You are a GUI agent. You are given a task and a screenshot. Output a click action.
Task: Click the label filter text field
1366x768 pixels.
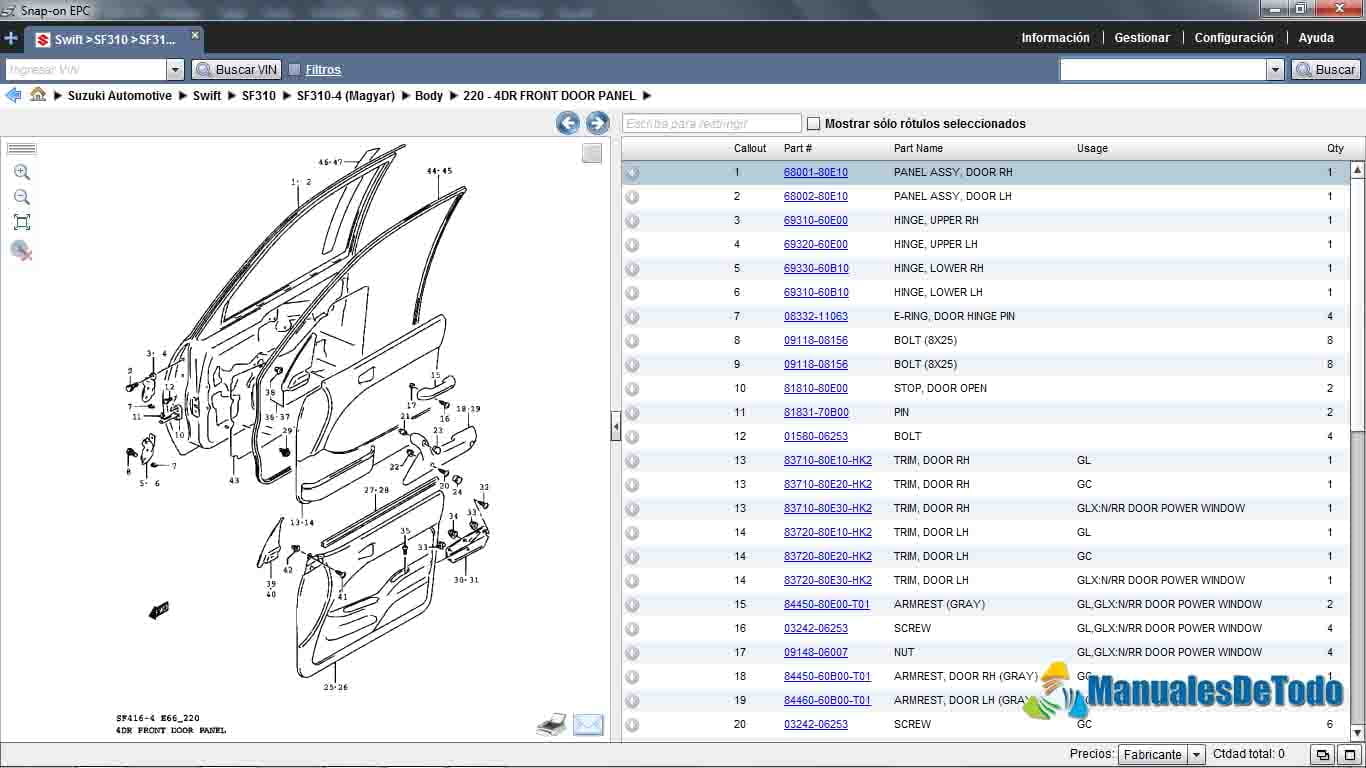(x=712, y=123)
